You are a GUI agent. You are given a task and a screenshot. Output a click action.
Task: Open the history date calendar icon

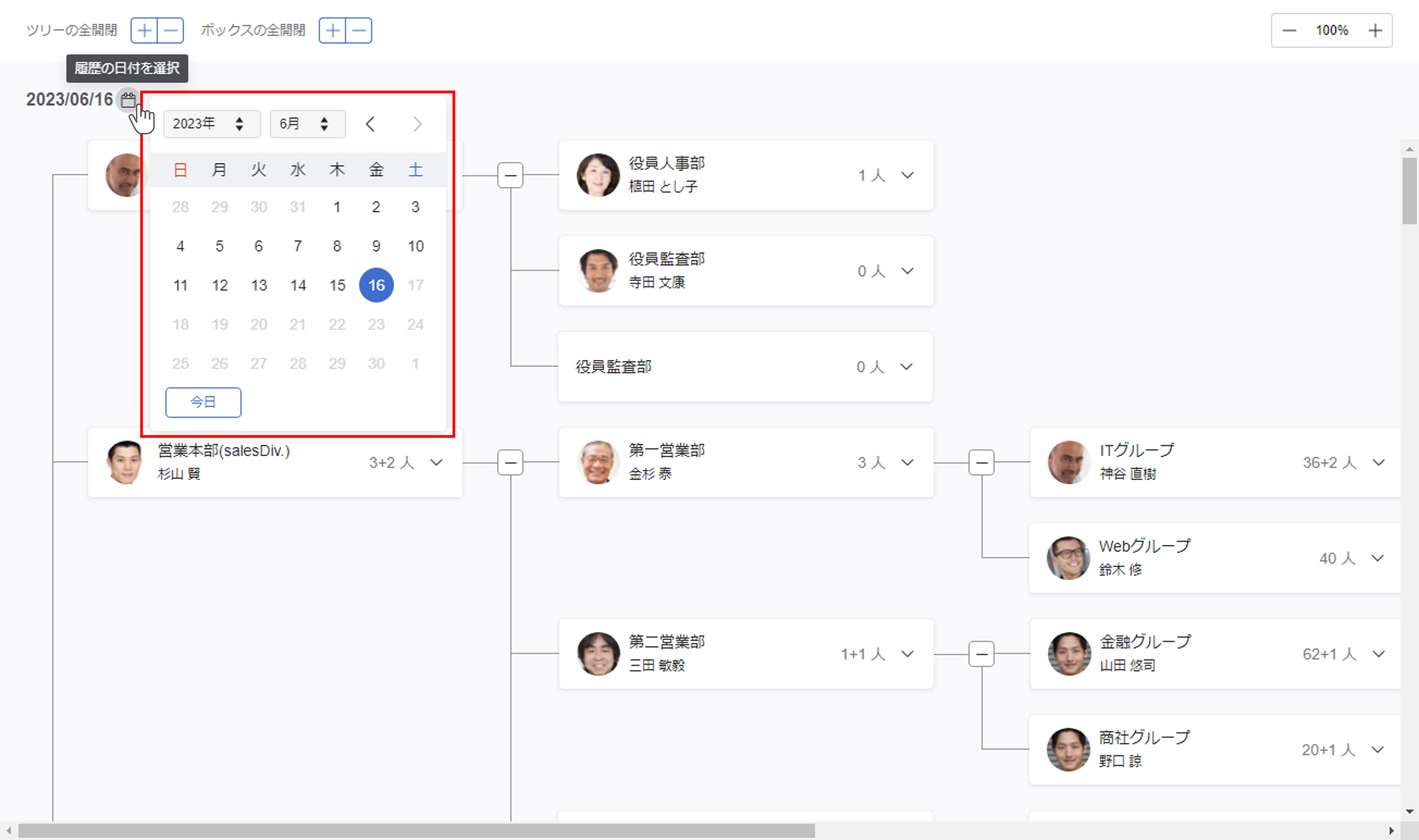[128, 100]
